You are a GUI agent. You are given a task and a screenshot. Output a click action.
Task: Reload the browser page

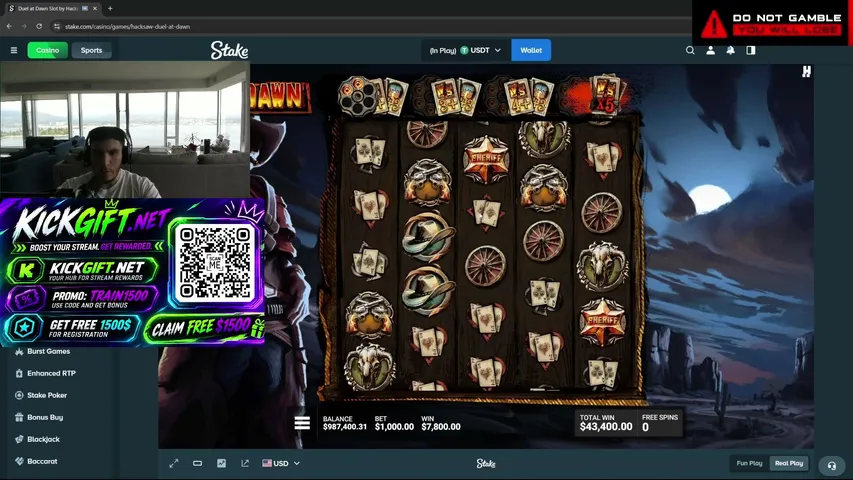(x=39, y=26)
